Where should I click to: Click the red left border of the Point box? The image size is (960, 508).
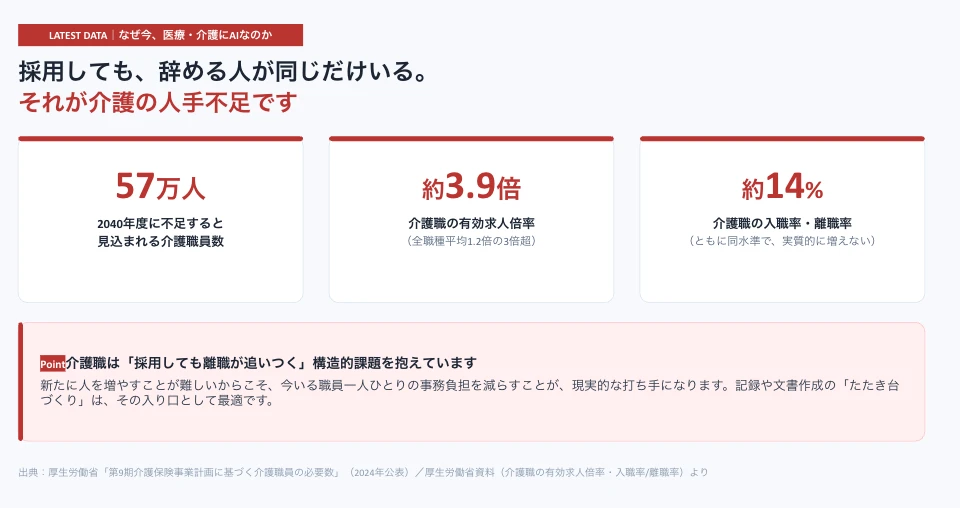point(21,382)
